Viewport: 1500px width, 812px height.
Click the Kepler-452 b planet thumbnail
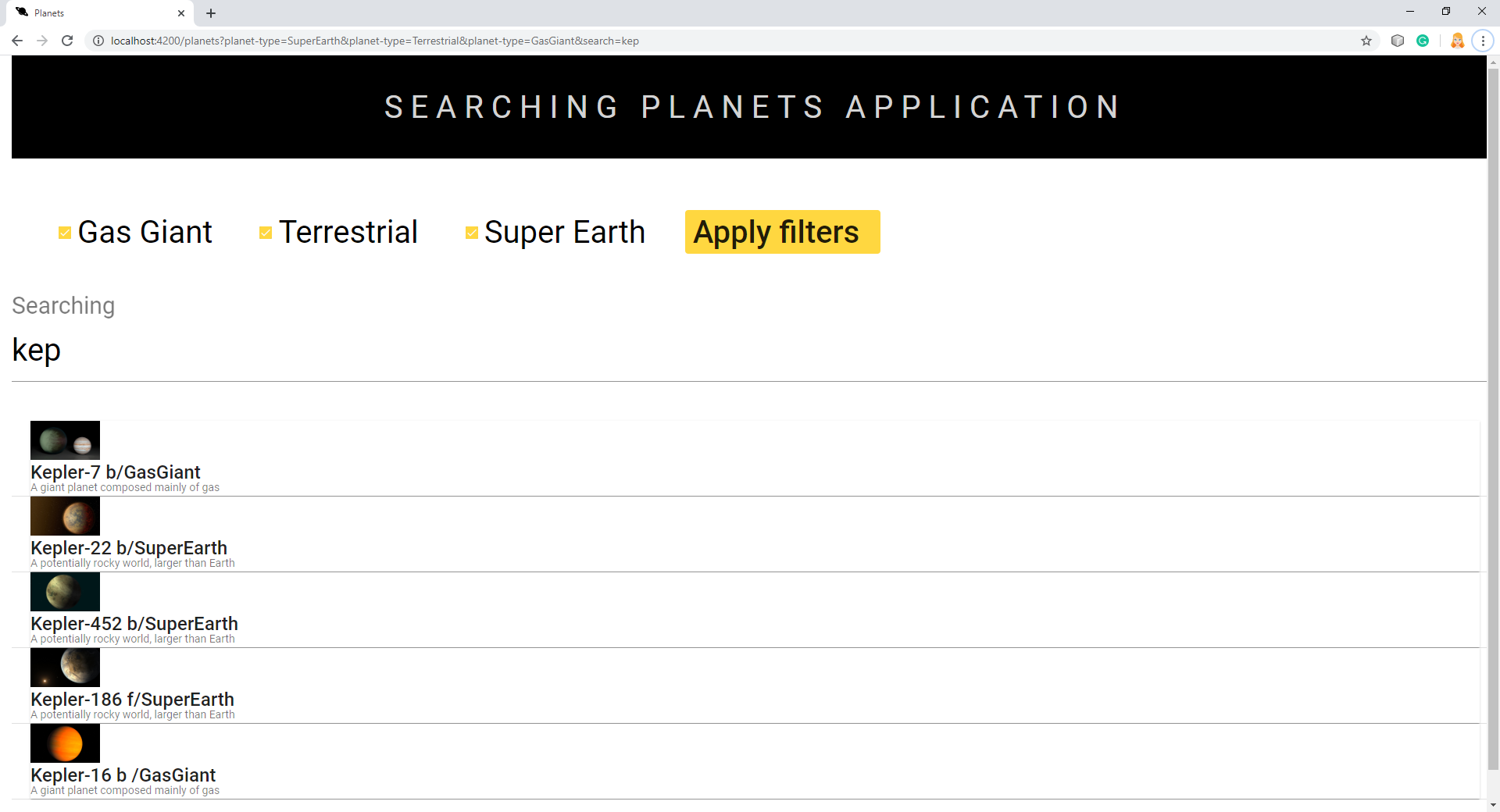point(65,592)
